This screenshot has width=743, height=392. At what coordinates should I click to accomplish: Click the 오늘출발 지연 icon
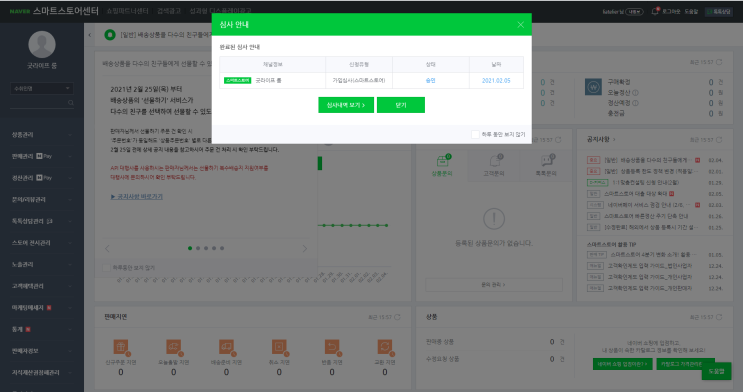174,347
